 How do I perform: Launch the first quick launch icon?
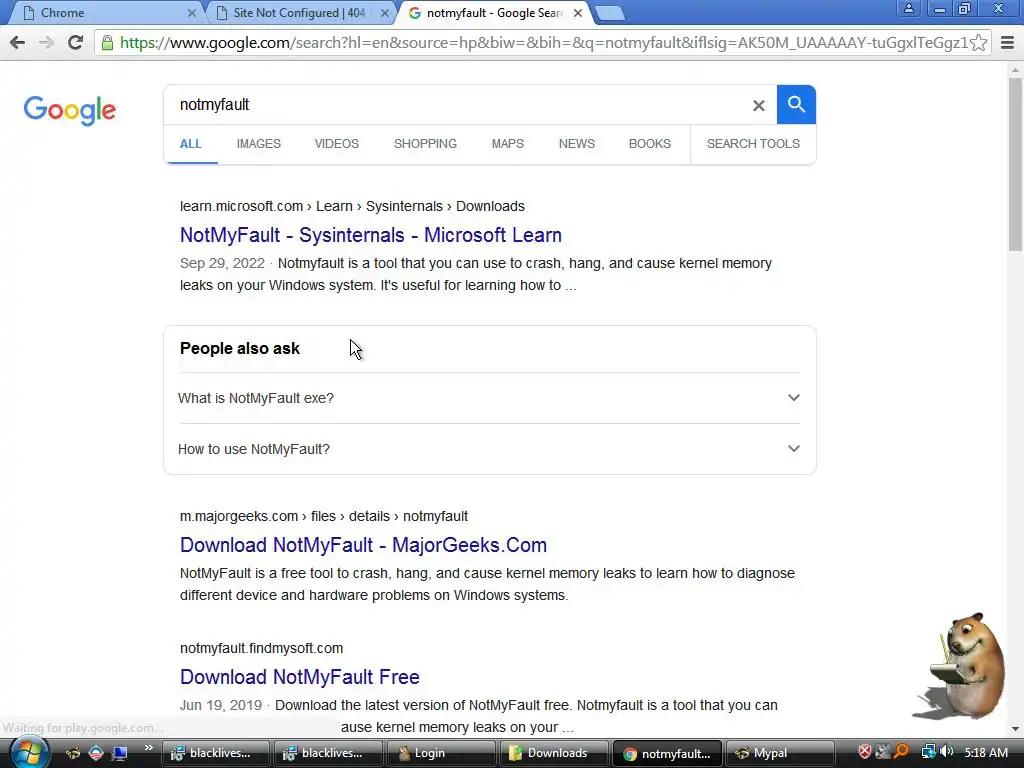point(72,753)
